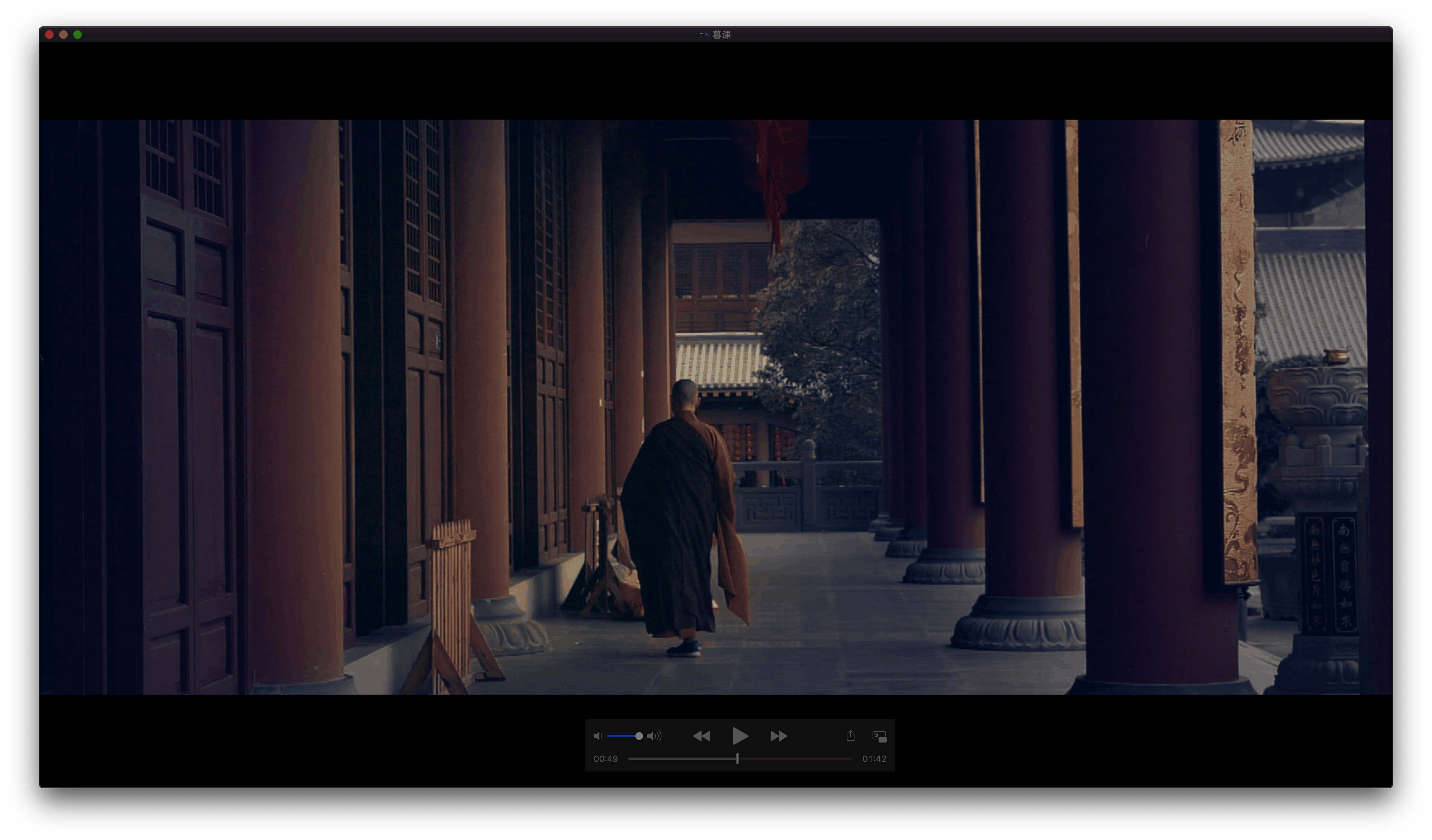The height and width of the screenshot is (840, 1432).
Task: Set volume to max via loud speaker icon
Action: pyautogui.click(x=655, y=736)
